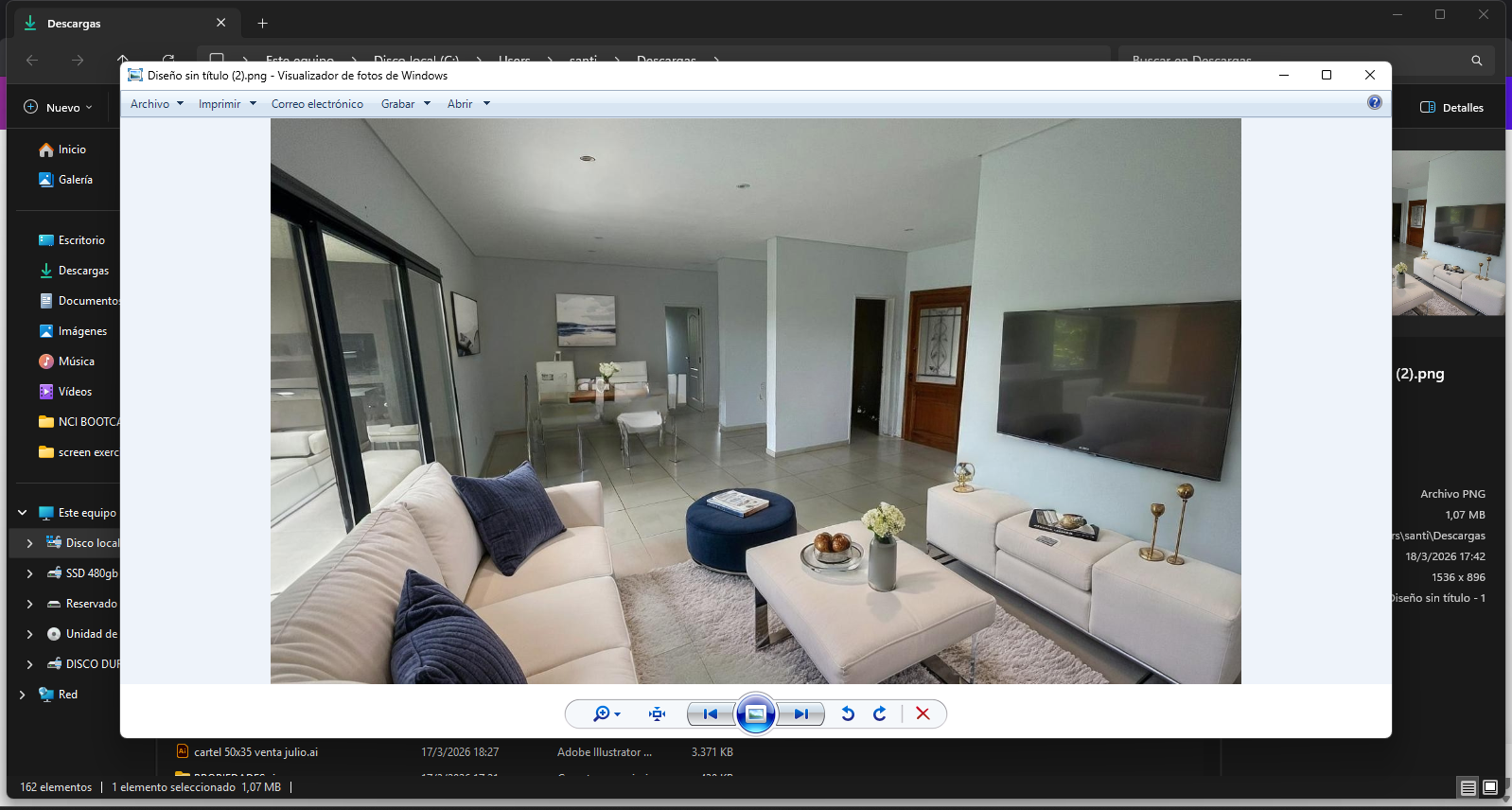1512x810 pixels.
Task: Switch to details list view icon
Action: (1468, 787)
